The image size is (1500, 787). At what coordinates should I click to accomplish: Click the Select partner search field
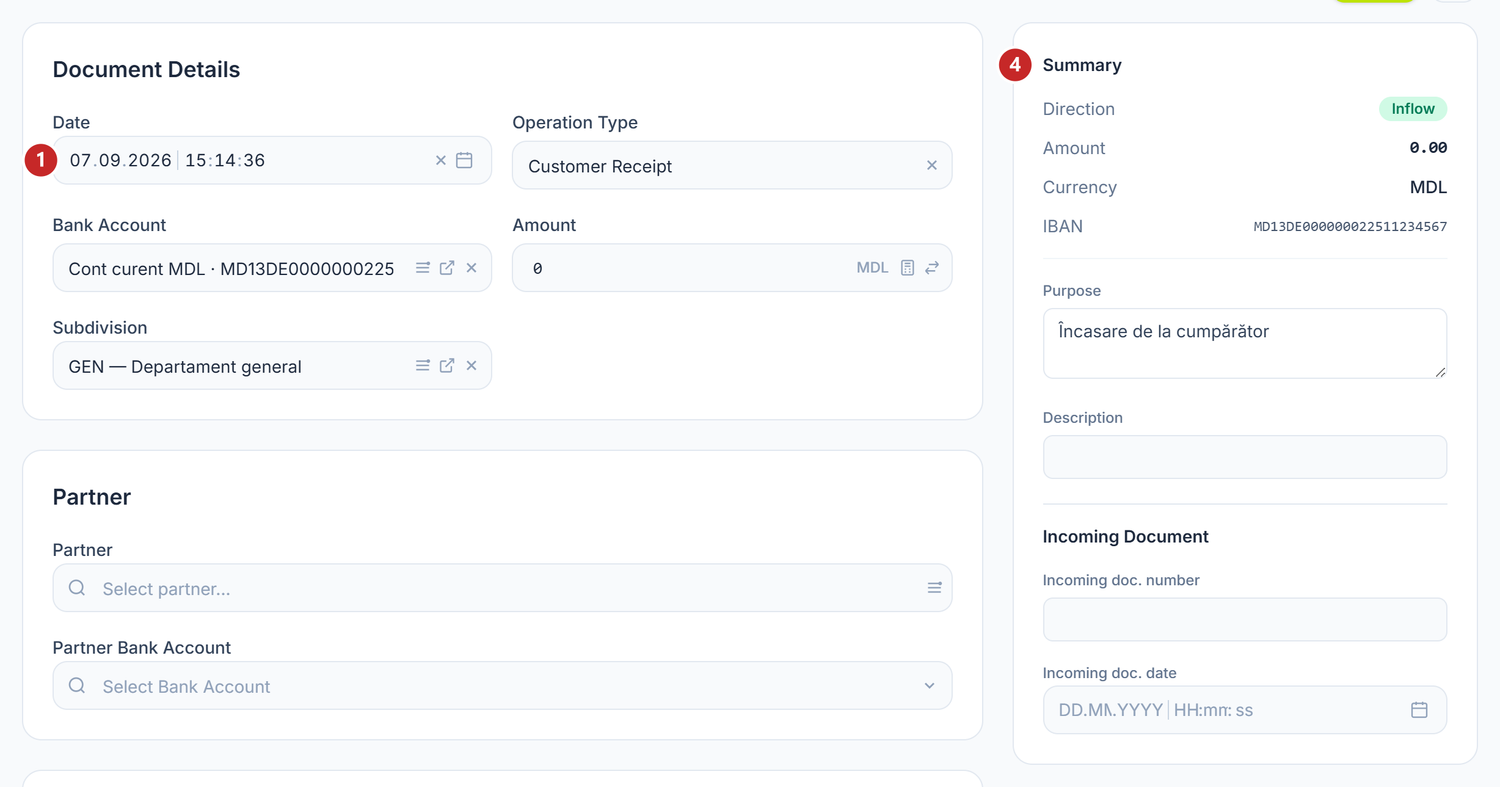pyautogui.click(x=502, y=588)
